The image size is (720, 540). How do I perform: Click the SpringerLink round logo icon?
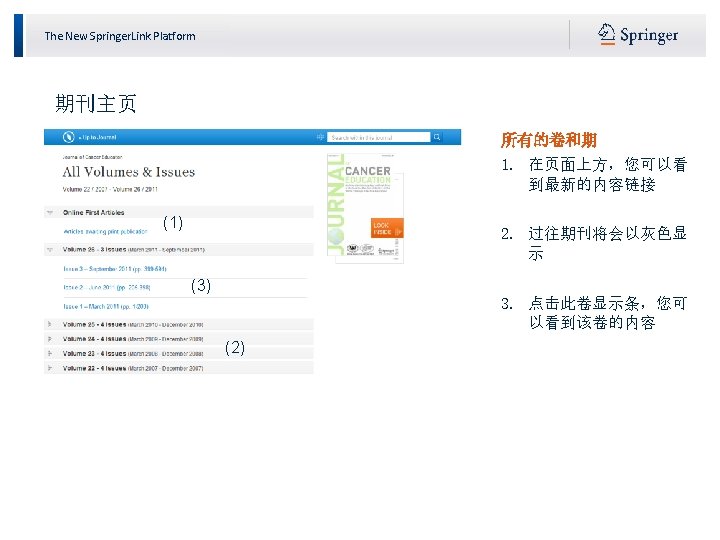pos(68,137)
